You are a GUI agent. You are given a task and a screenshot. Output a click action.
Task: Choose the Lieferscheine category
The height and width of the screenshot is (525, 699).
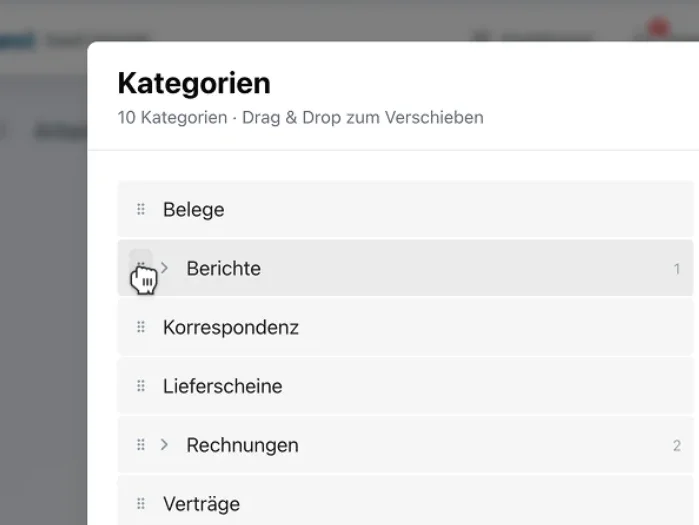[x=223, y=387]
